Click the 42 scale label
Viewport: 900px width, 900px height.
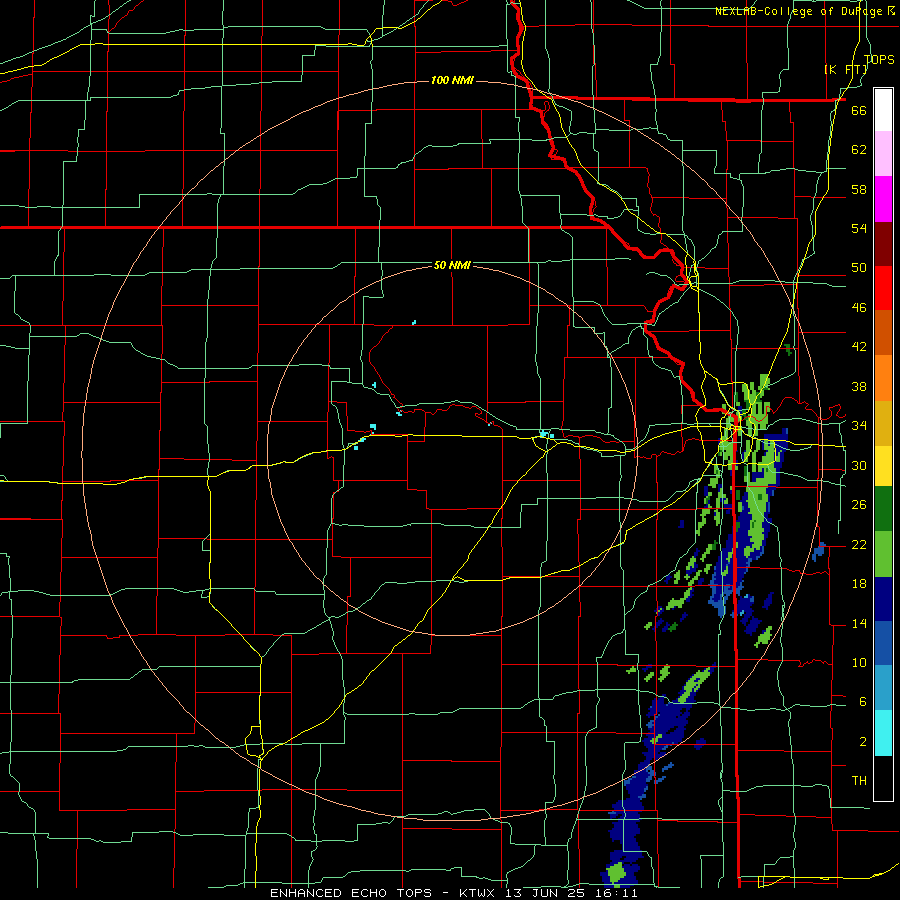(x=859, y=346)
